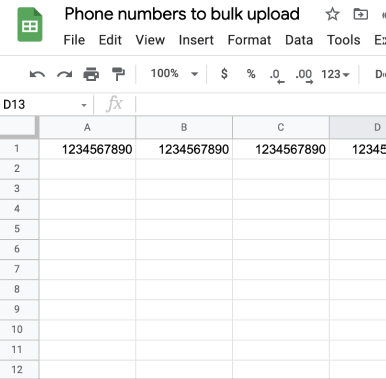Open the Data menu
The image size is (386, 379).
pos(299,40)
